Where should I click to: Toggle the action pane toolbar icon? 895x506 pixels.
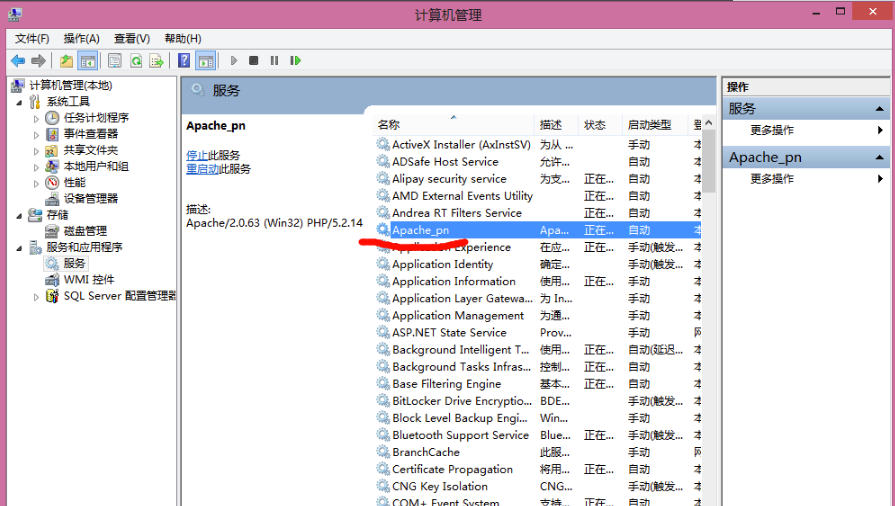tap(205, 61)
